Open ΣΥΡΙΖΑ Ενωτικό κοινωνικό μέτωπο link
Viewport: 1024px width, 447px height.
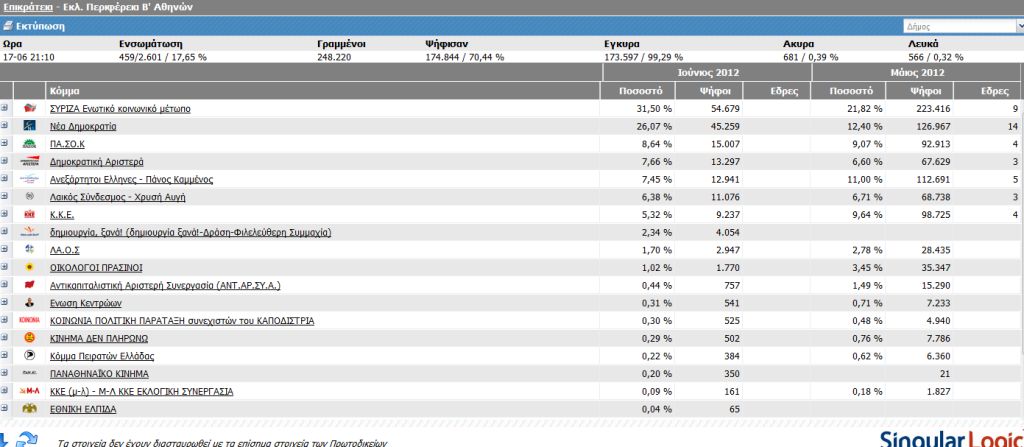120,108
